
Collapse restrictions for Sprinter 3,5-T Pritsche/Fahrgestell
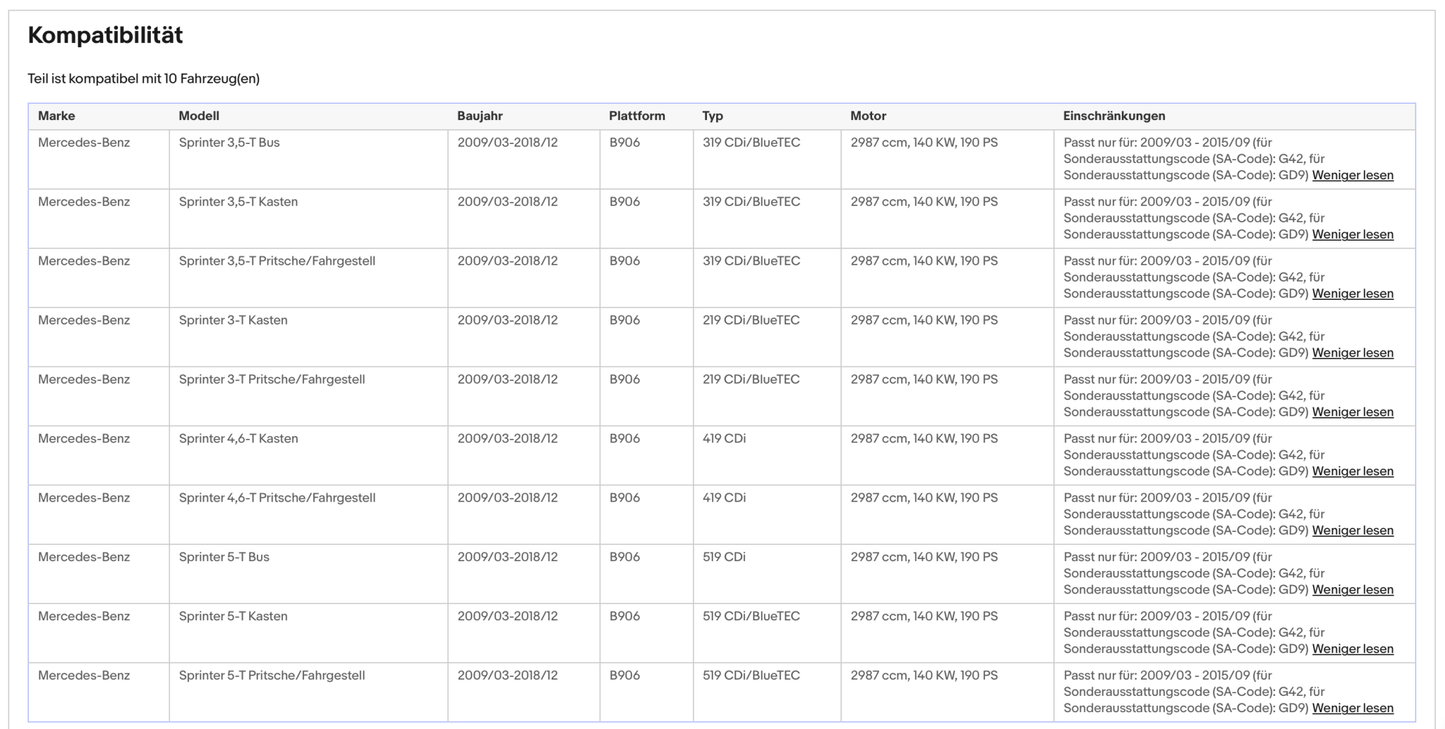coord(1352,294)
